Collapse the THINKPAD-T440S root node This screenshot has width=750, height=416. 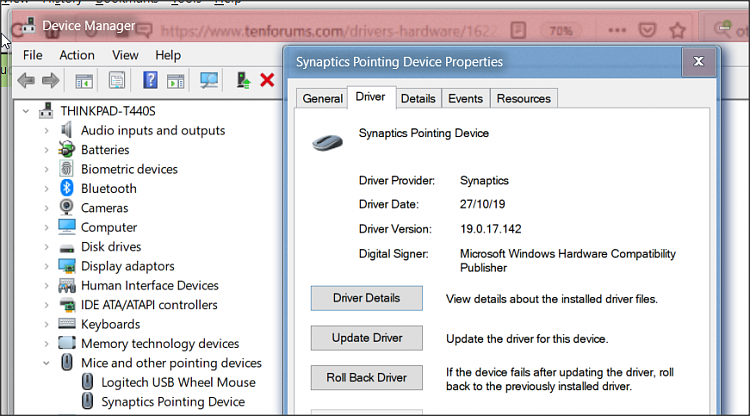(26, 111)
